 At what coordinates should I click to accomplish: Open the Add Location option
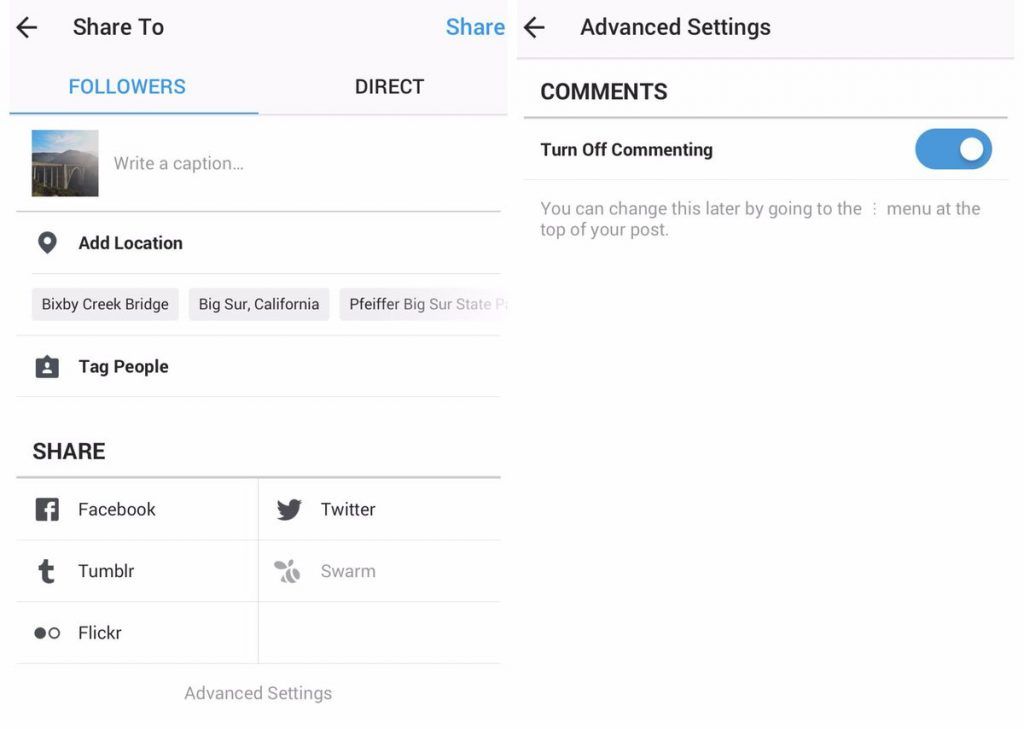point(131,243)
